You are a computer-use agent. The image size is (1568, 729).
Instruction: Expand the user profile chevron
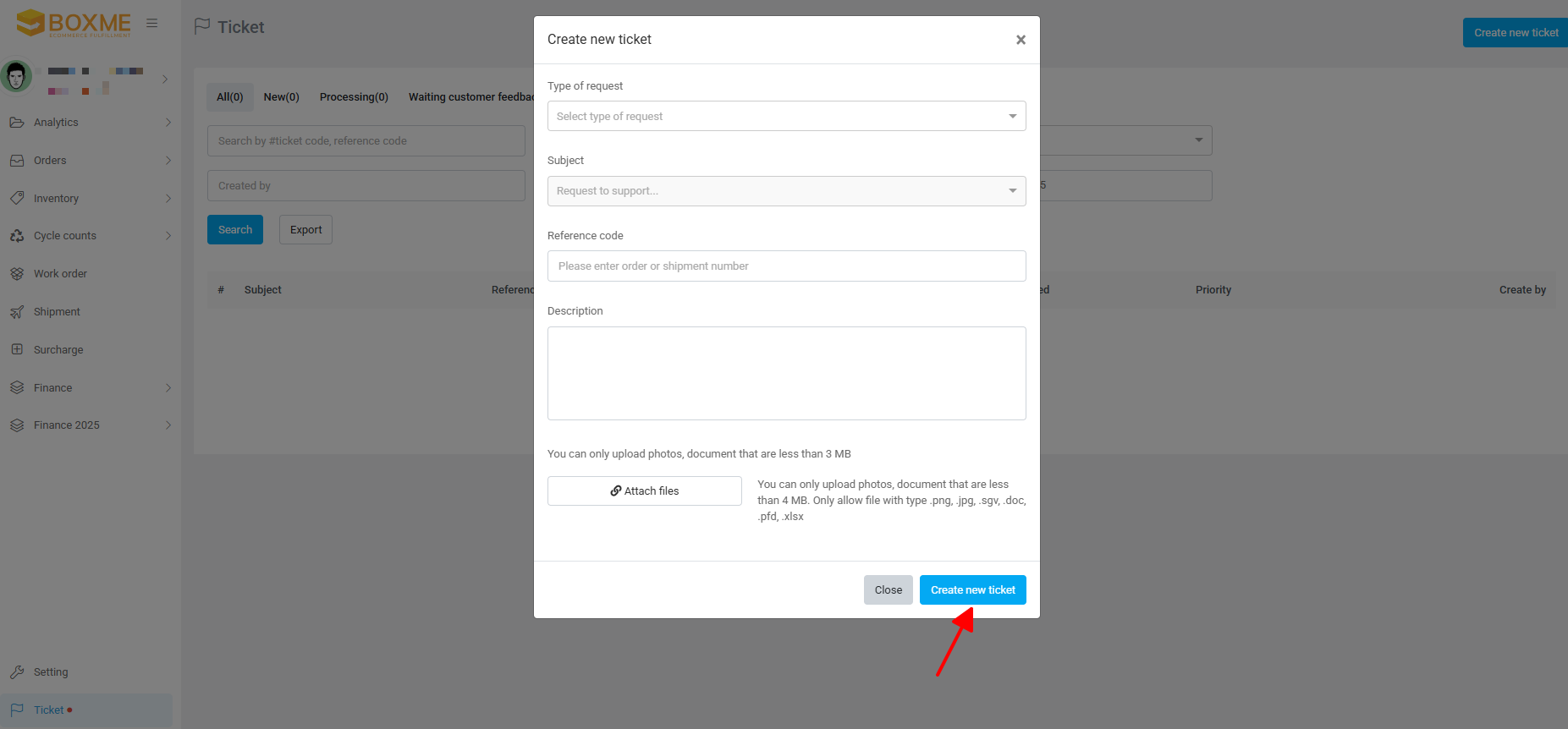(165, 79)
